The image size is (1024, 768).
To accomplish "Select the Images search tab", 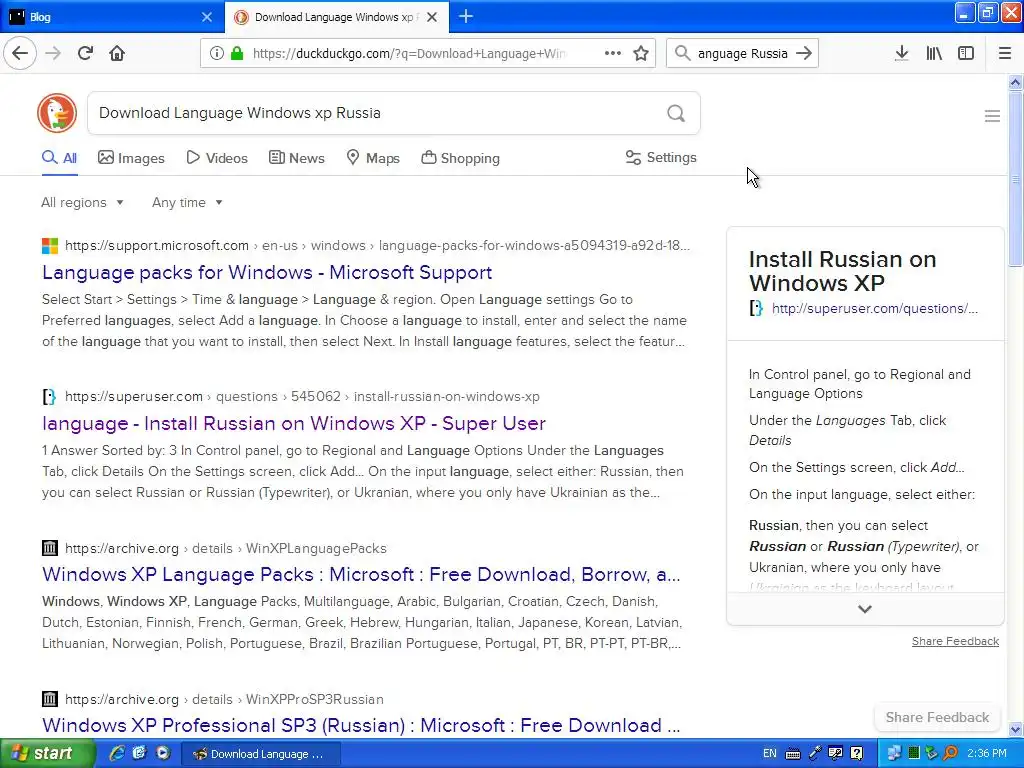I will coord(131,158).
